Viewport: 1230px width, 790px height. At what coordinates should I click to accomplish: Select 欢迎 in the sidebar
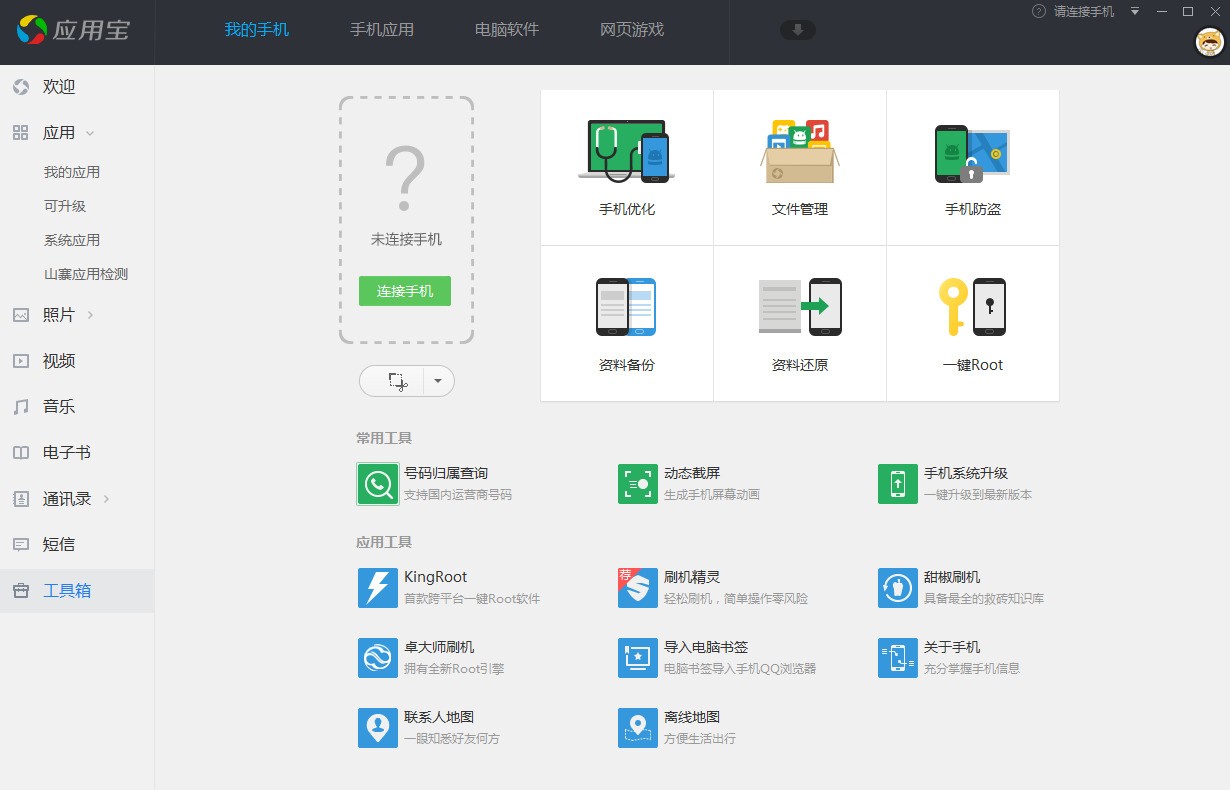(77, 87)
